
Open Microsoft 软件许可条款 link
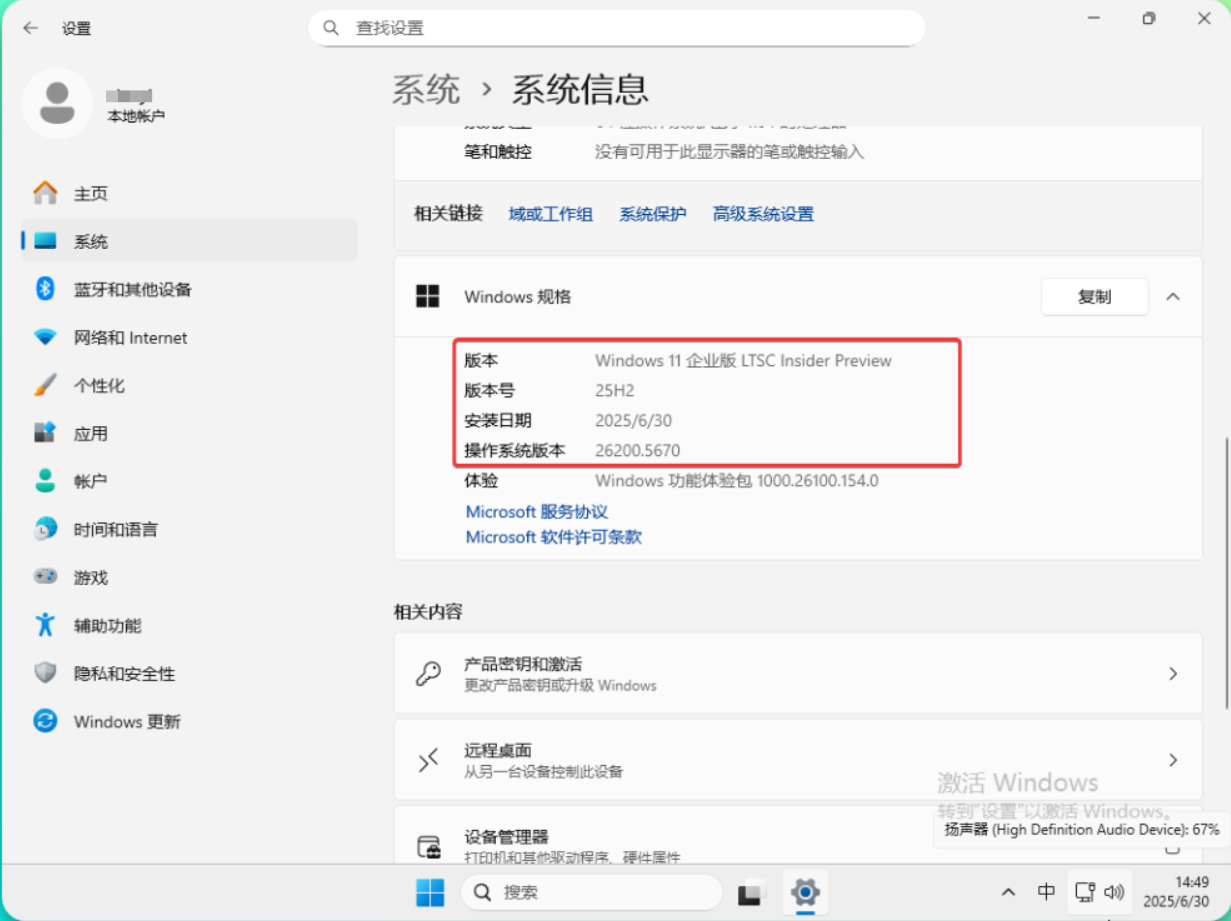point(554,537)
